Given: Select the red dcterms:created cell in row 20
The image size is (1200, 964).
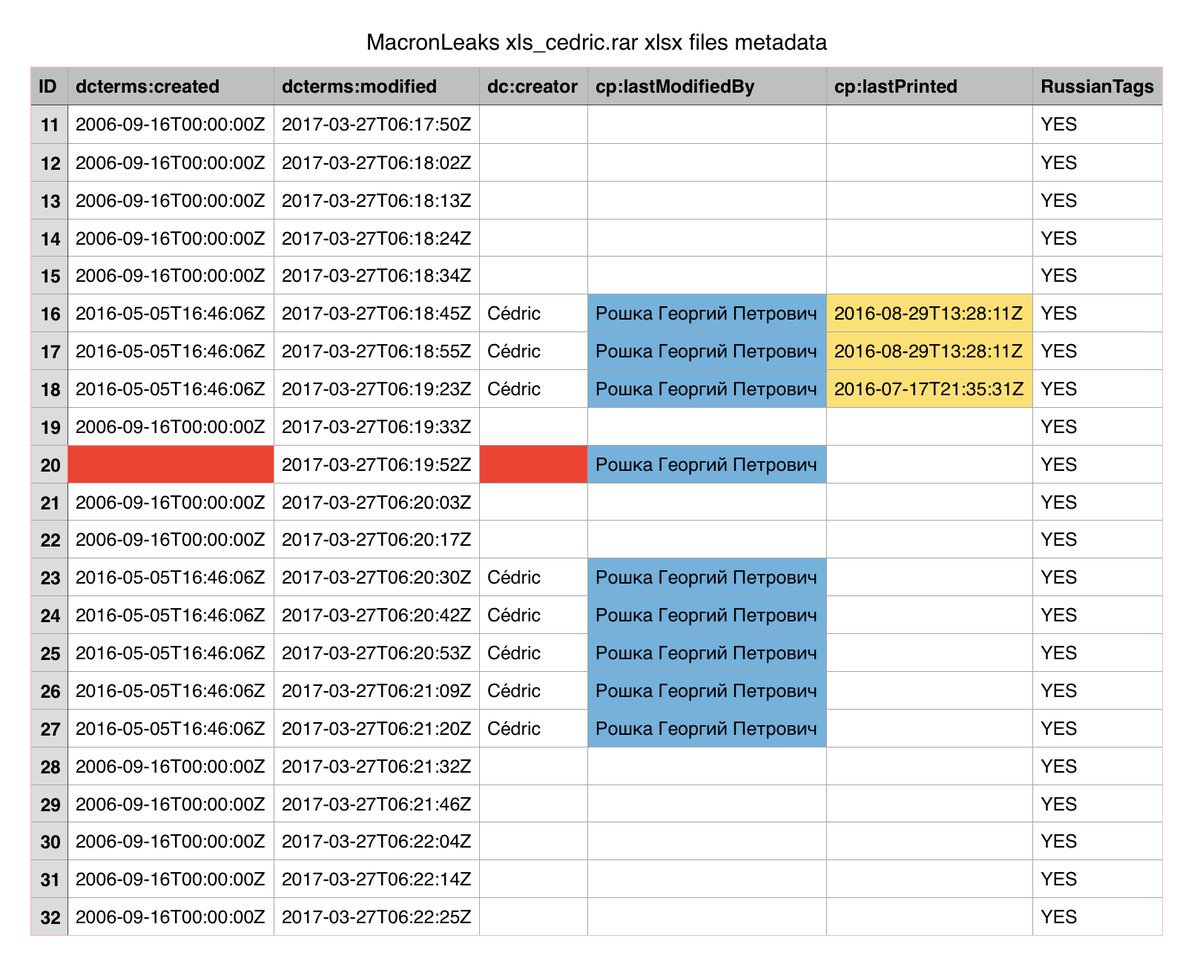Looking at the screenshot, I should click(170, 465).
